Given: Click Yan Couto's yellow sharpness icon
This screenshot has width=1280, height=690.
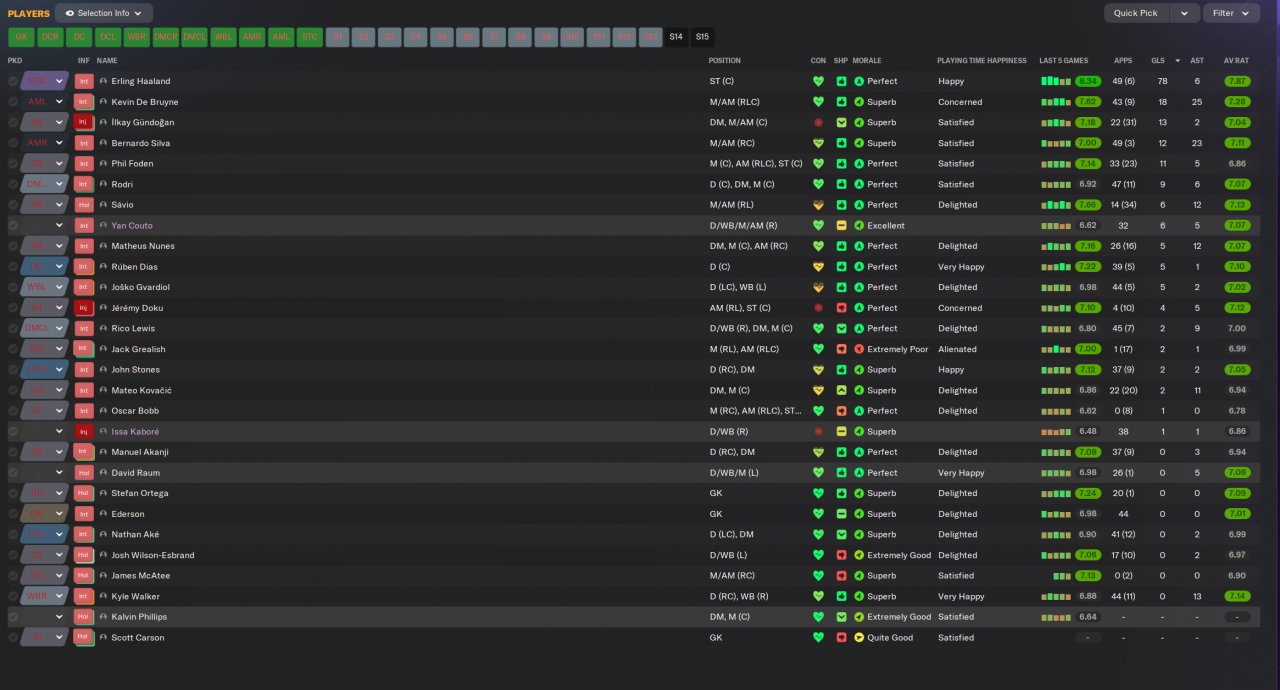Looking at the screenshot, I should pyautogui.click(x=841, y=225).
